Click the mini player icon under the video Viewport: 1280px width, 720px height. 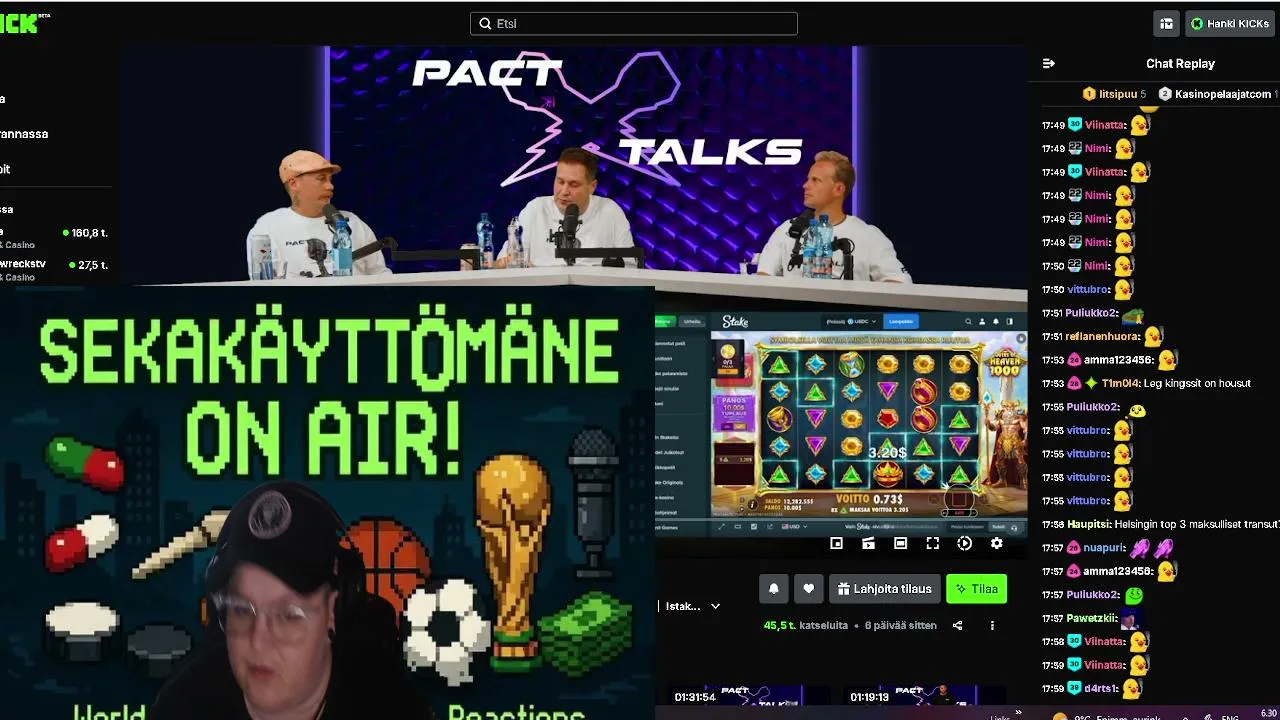(x=837, y=543)
